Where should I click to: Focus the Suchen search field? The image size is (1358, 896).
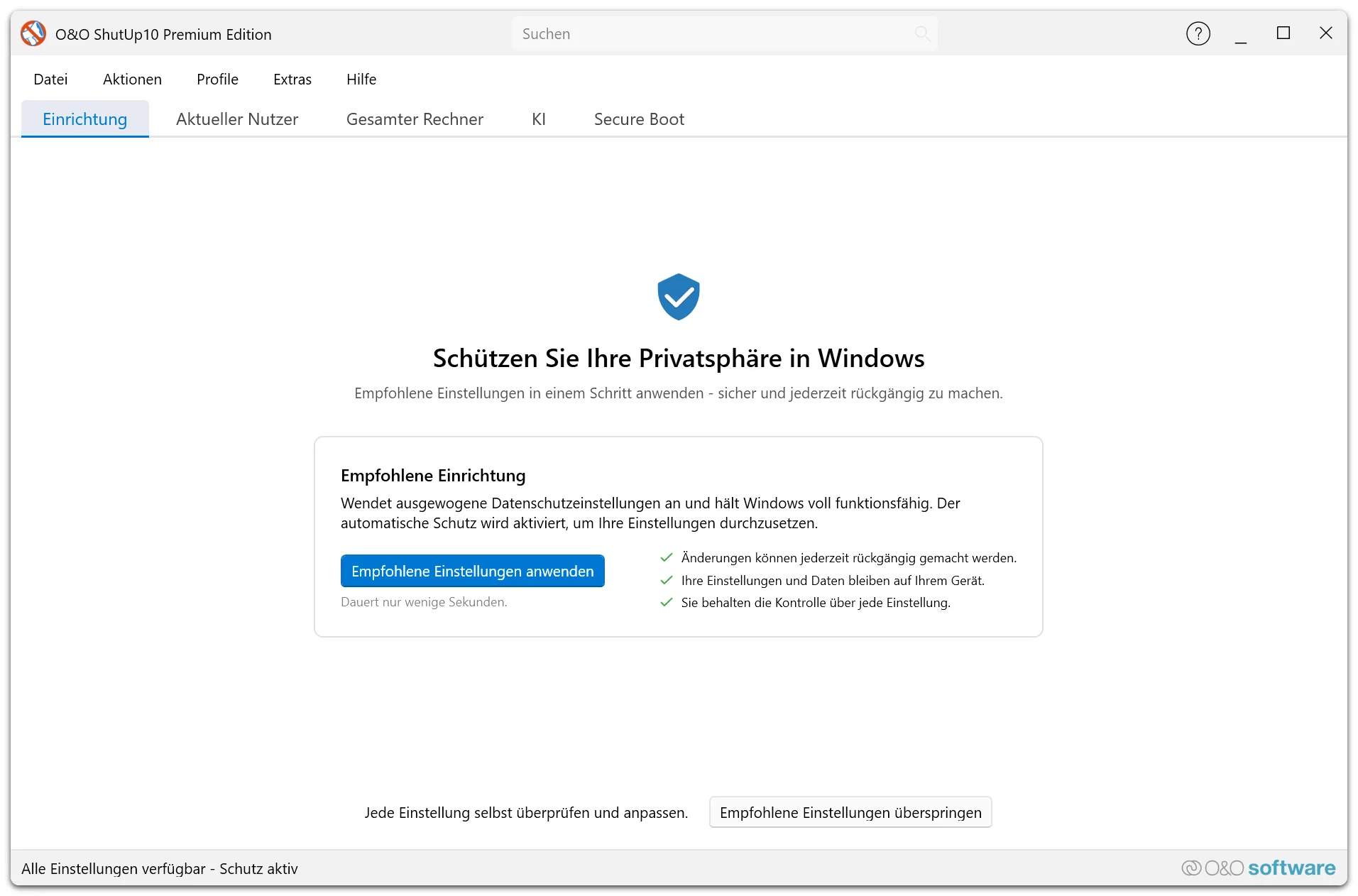pyautogui.click(x=724, y=33)
